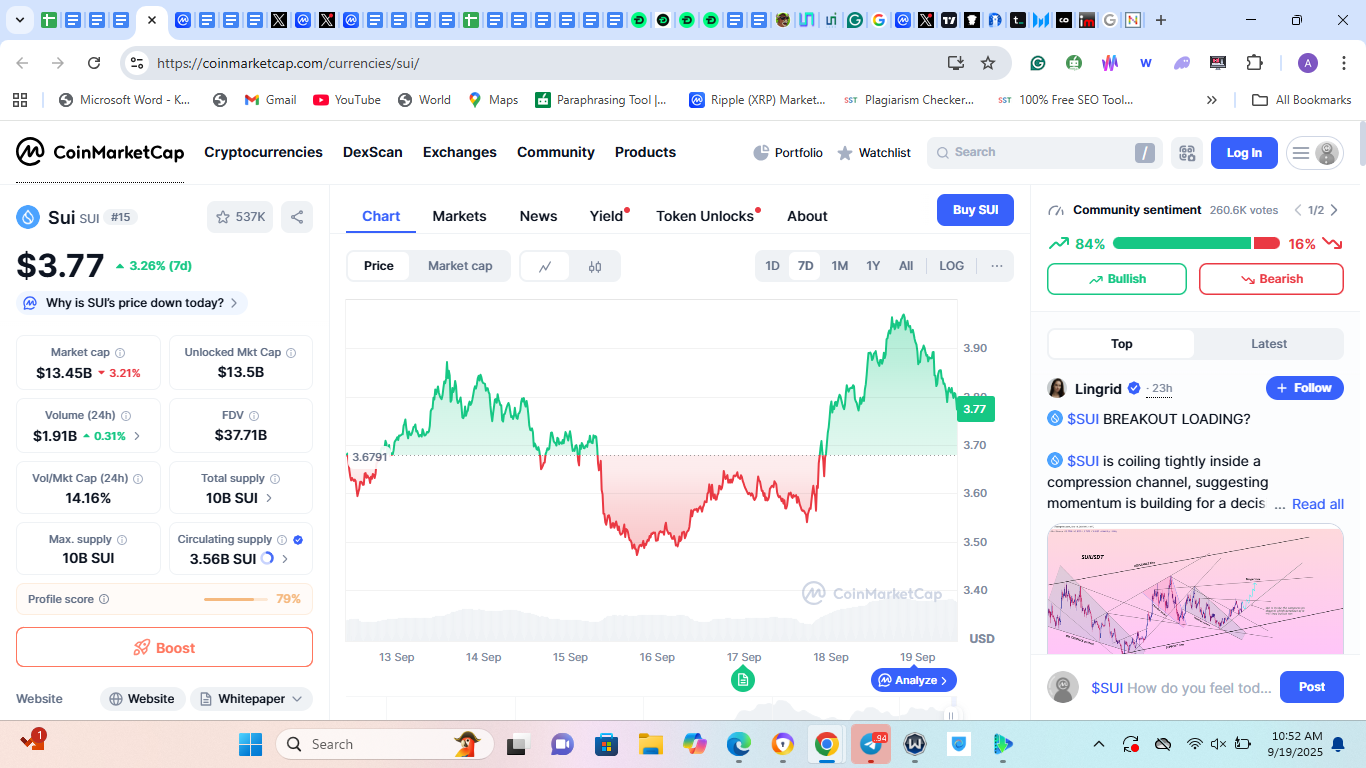Viewport: 1366px width, 768px height.
Task: Switch to the line chart icon
Action: [545, 266]
